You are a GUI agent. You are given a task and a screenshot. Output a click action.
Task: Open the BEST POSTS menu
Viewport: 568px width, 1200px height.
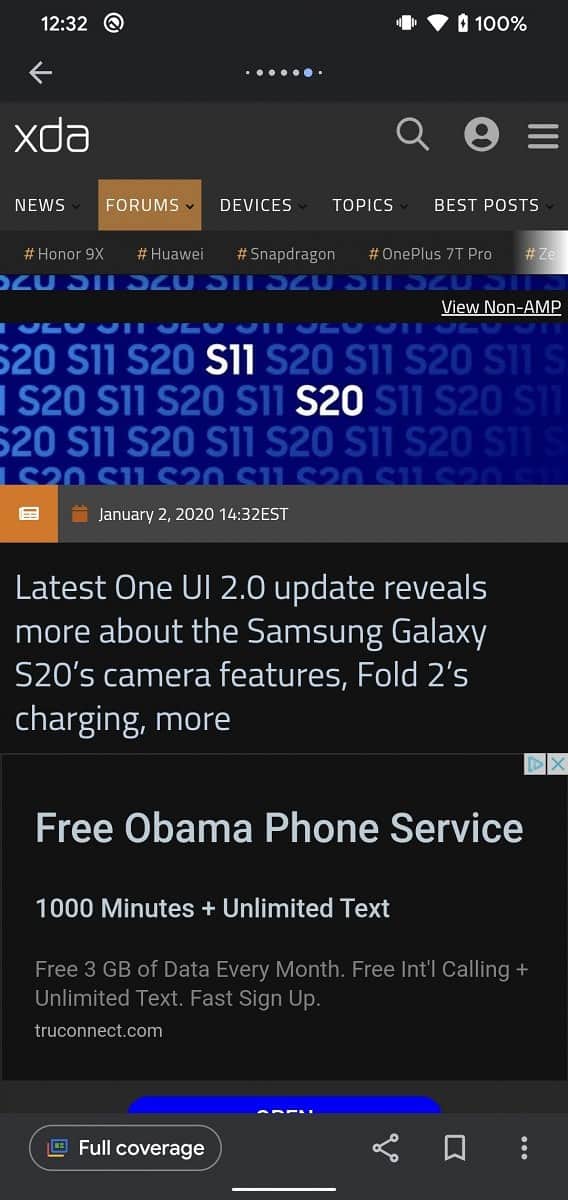(x=494, y=205)
